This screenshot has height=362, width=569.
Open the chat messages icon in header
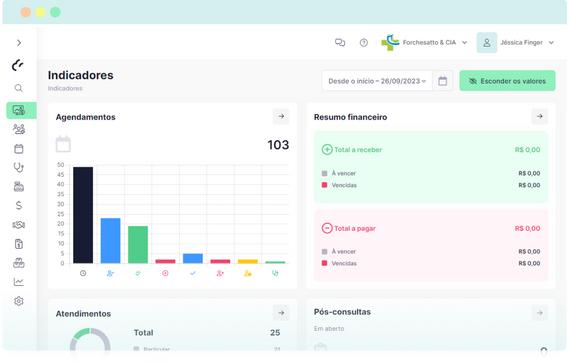tap(340, 43)
